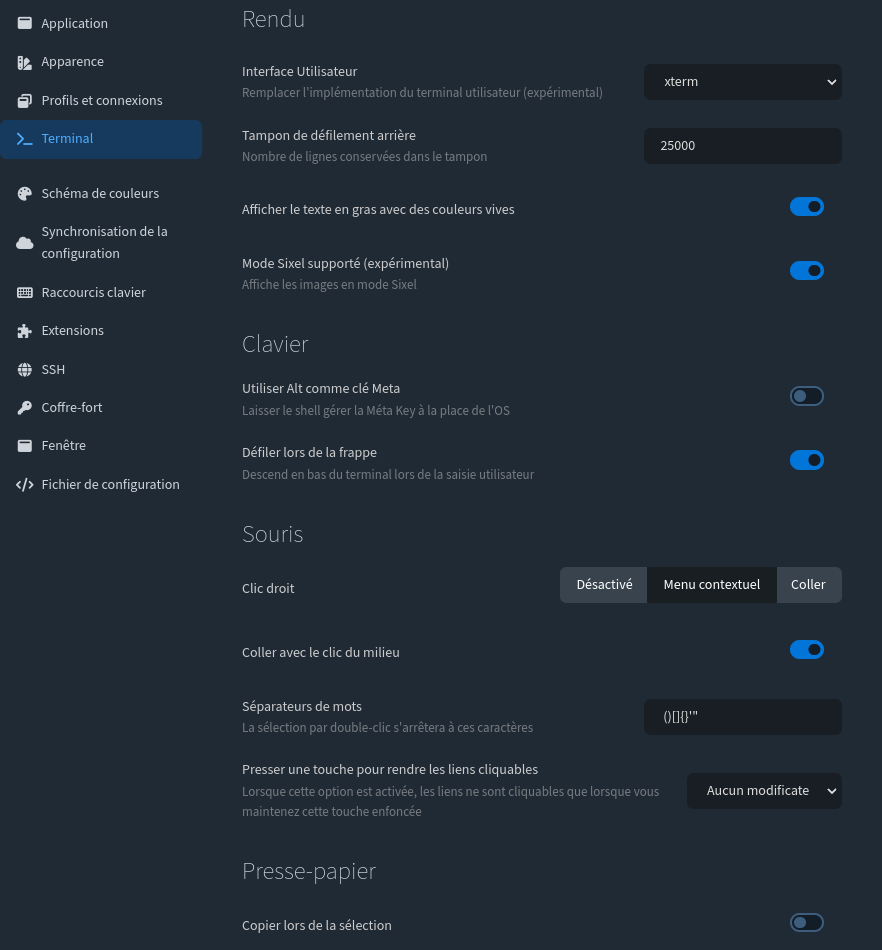
Task: Click the Application window icon in sidebar
Action: (25, 23)
